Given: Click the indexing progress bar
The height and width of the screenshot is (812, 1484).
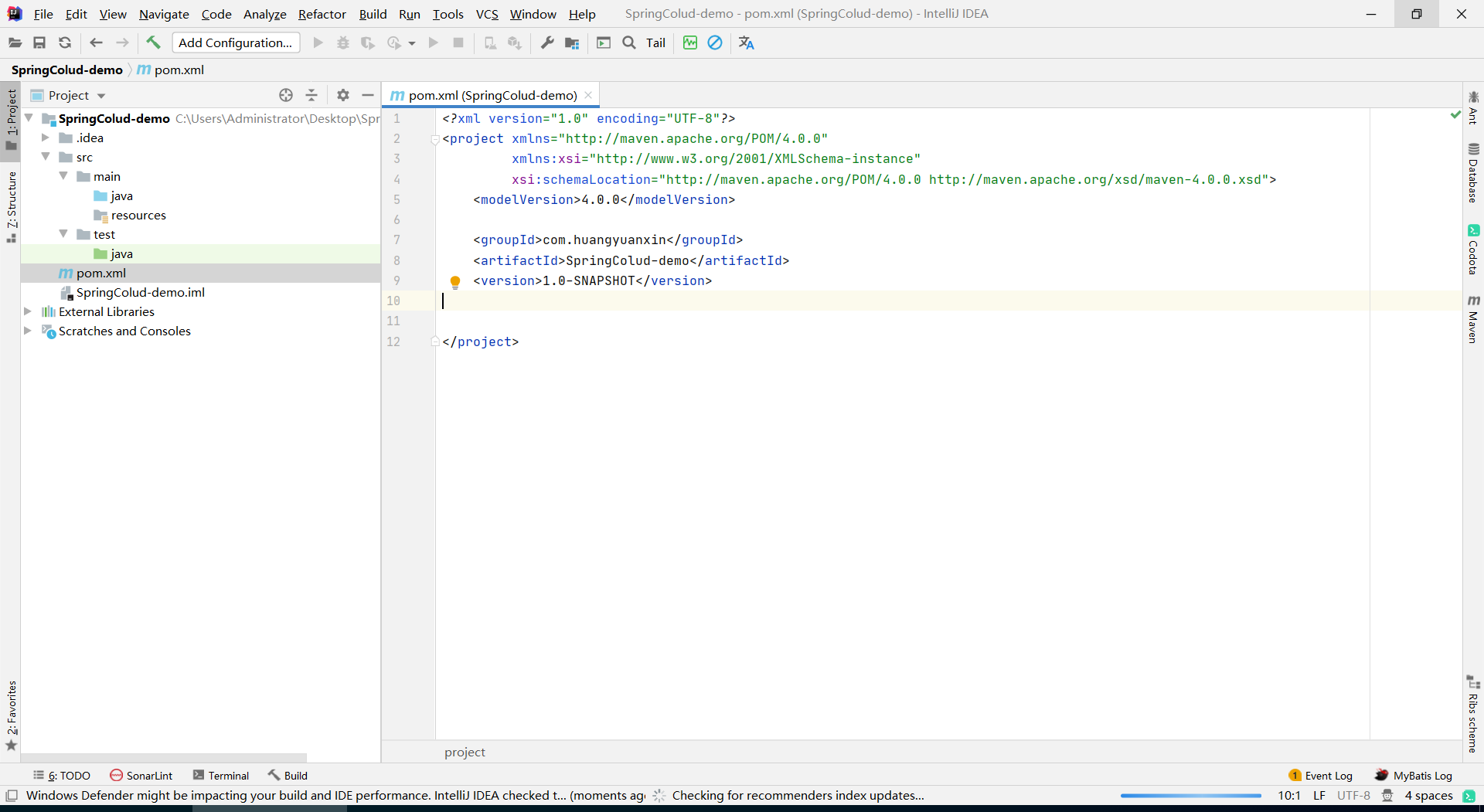Looking at the screenshot, I should point(1191,796).
